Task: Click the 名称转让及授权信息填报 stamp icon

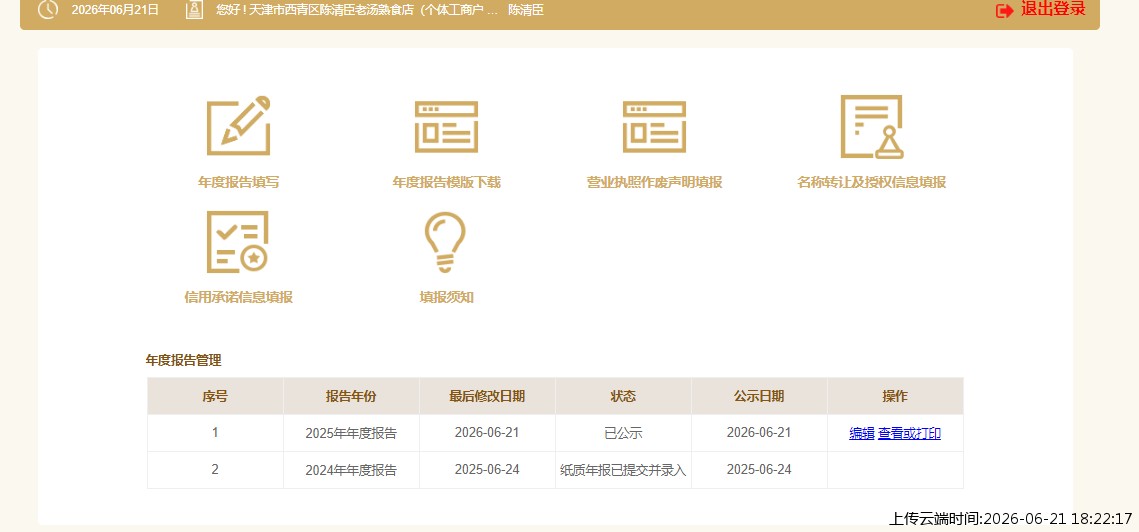Action: [872, 126]
